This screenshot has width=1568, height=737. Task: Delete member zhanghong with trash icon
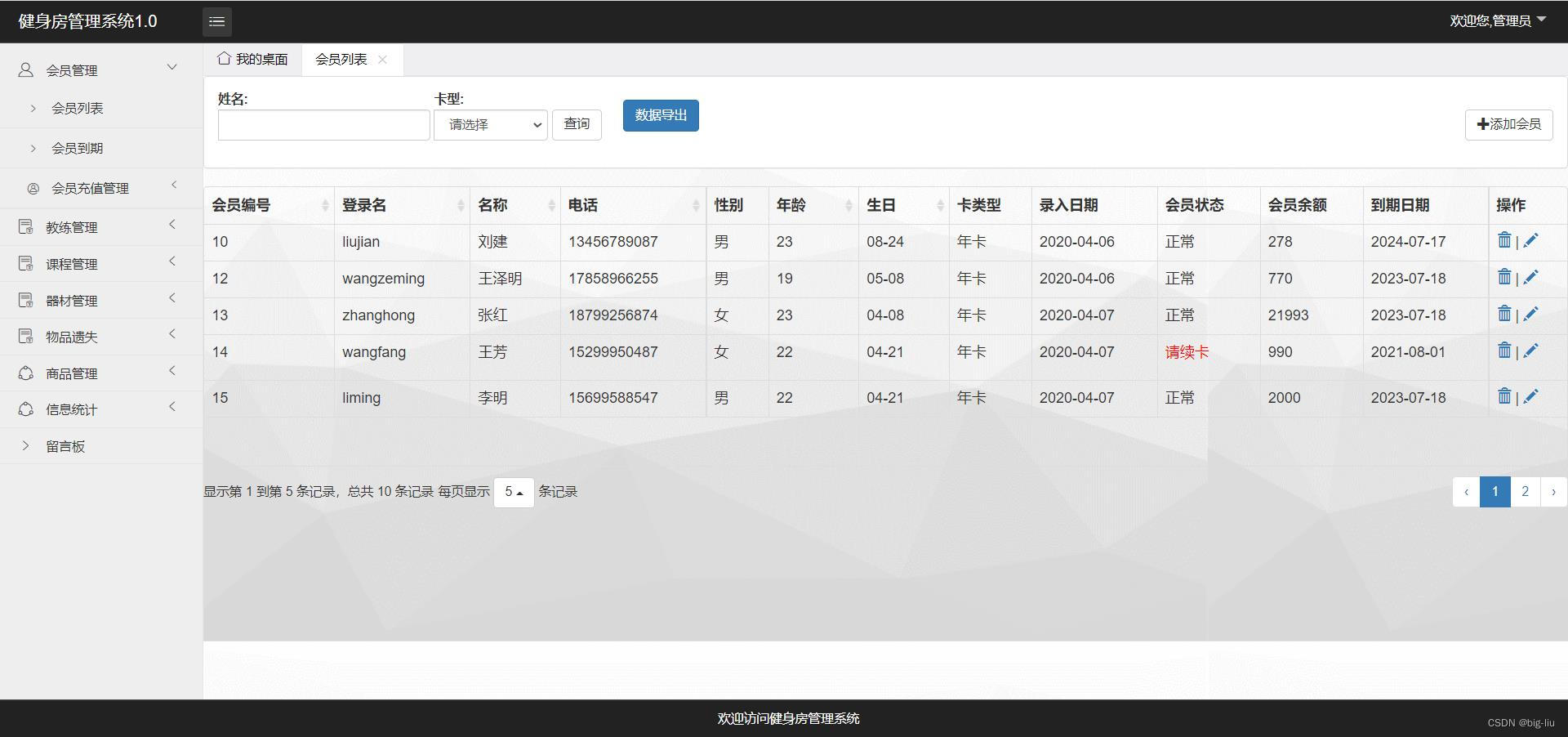point(1504,314)
